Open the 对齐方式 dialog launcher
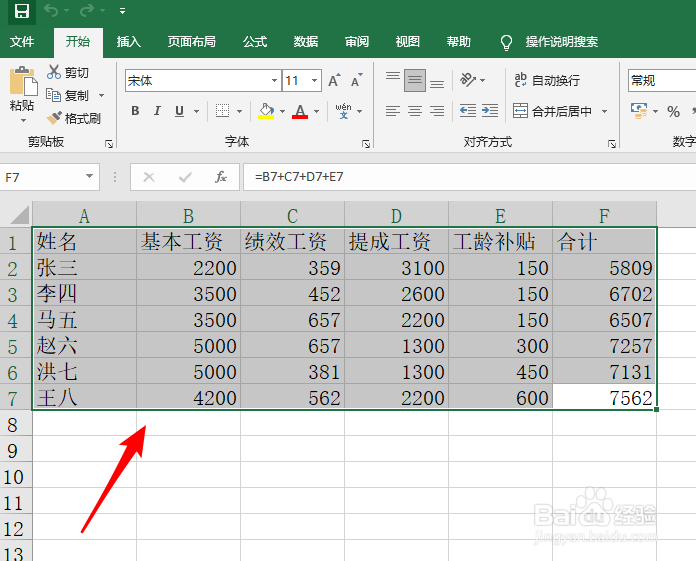Screen dimensions: 696x561 [x=612, y=143]
